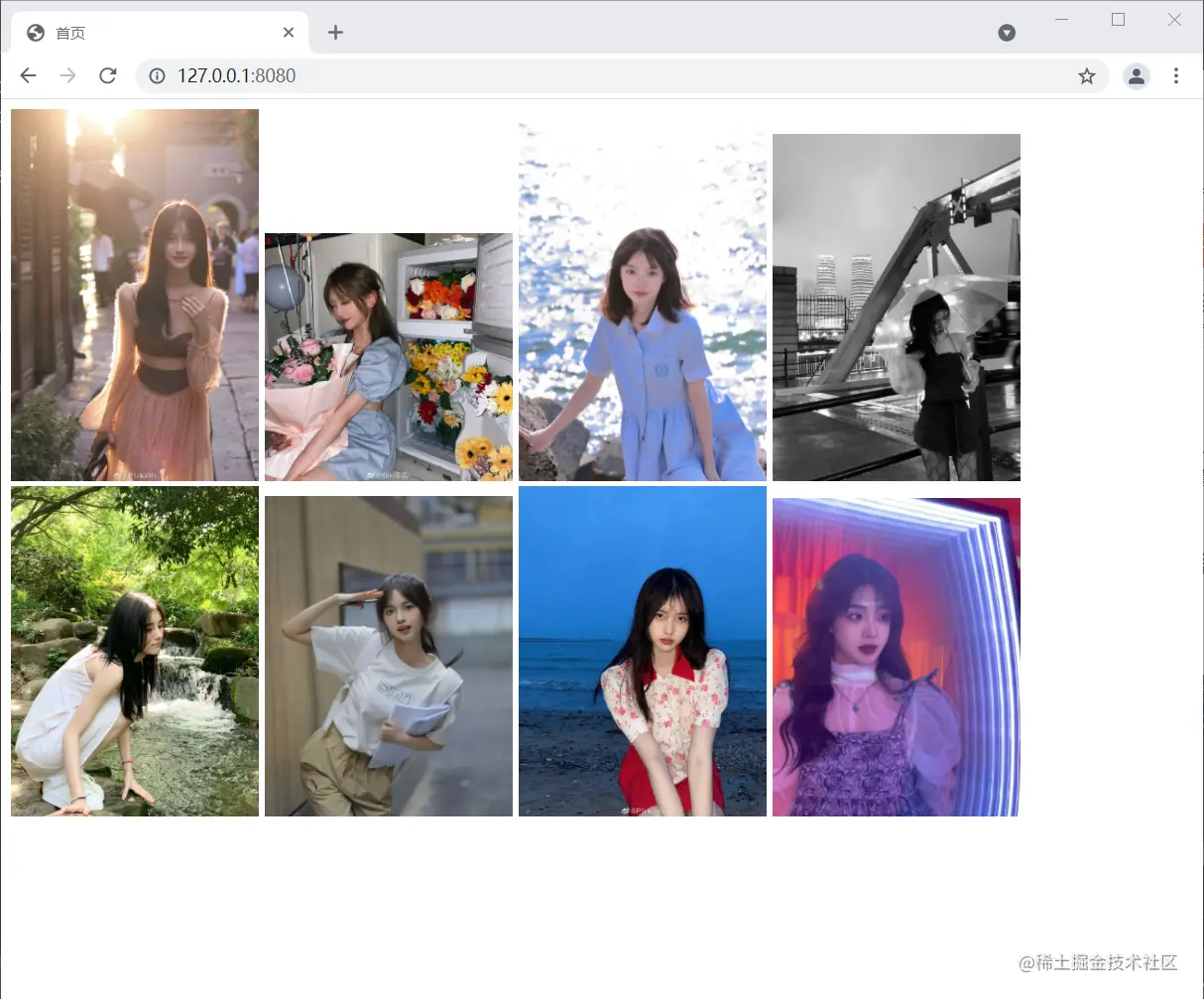1204x999 pixels.
Task: Select the black-and-white umbrella night photo
Action: tap(896, 307)
